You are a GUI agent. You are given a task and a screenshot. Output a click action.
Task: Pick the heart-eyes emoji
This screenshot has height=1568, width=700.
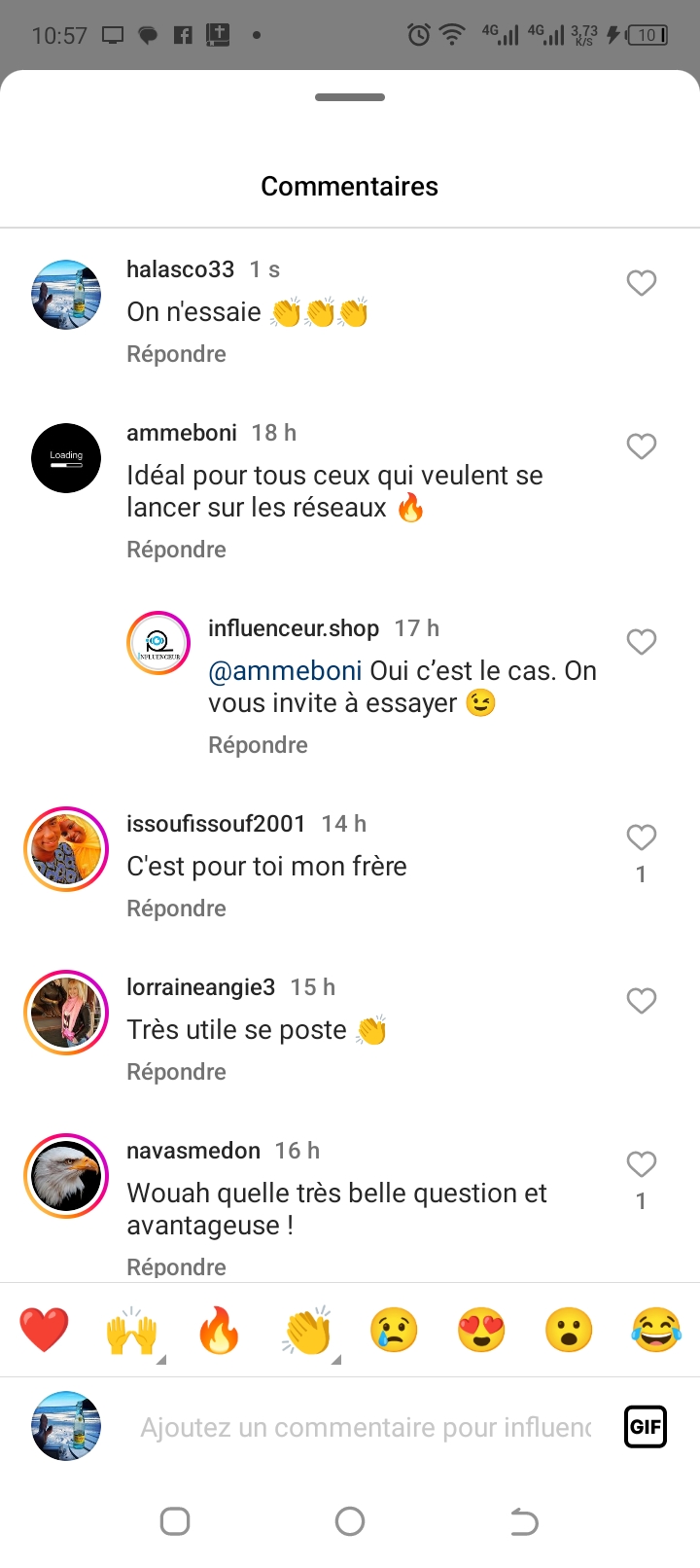(x=481, y=1331)
